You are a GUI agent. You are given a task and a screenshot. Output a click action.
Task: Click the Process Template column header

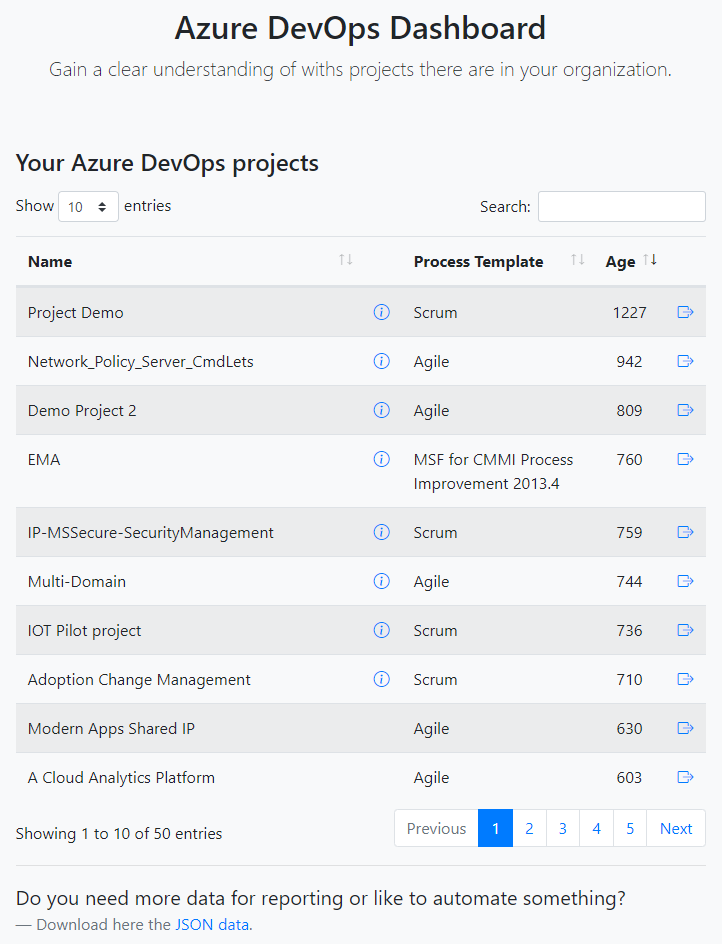pyautogui.click(x=478, y=261)
